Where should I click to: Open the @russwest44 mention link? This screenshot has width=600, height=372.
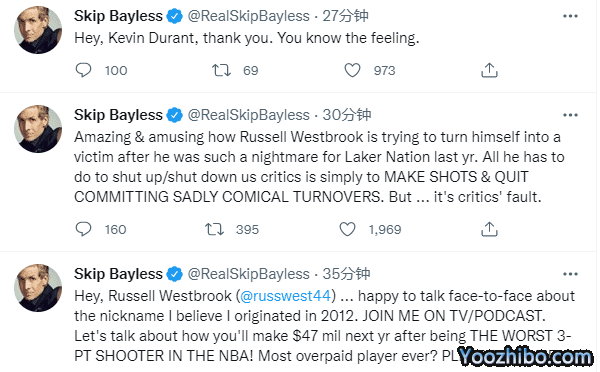(285, 296)
